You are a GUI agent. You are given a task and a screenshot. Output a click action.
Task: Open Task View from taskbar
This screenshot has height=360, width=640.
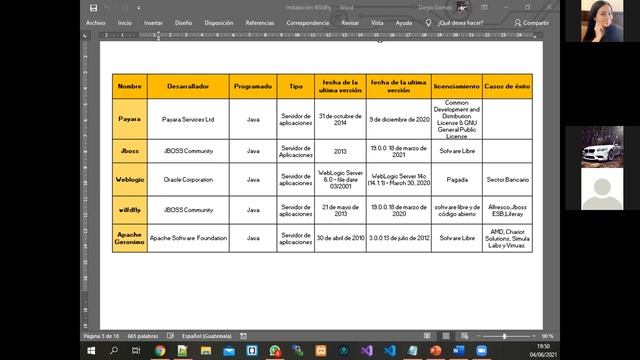136,351
